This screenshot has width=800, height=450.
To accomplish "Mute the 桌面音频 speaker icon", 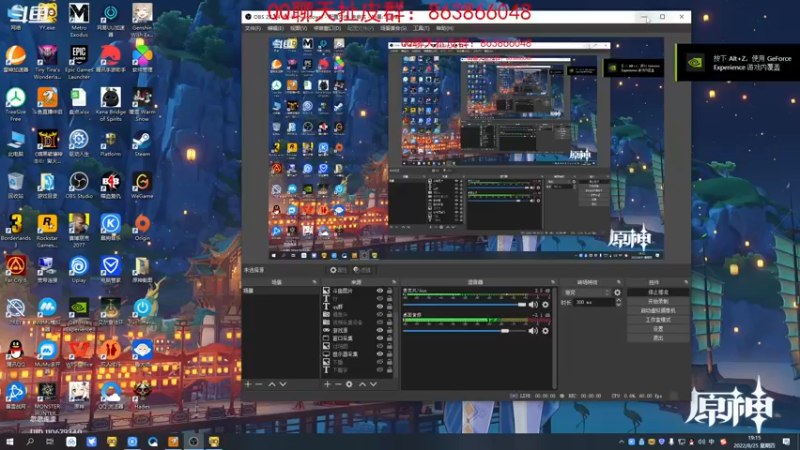I will point(533,331).
